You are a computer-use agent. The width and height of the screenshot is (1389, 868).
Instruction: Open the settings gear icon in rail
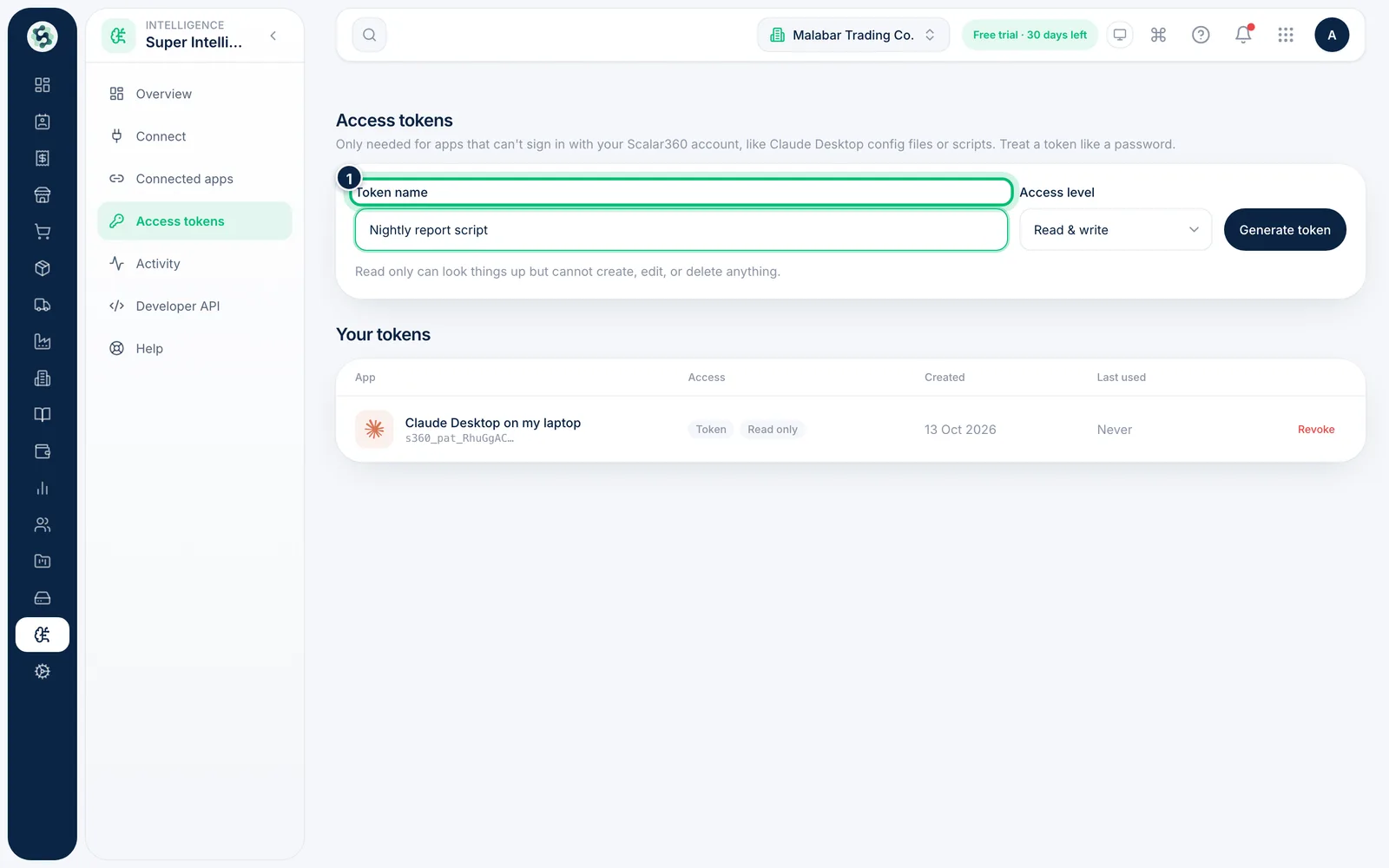42,671
